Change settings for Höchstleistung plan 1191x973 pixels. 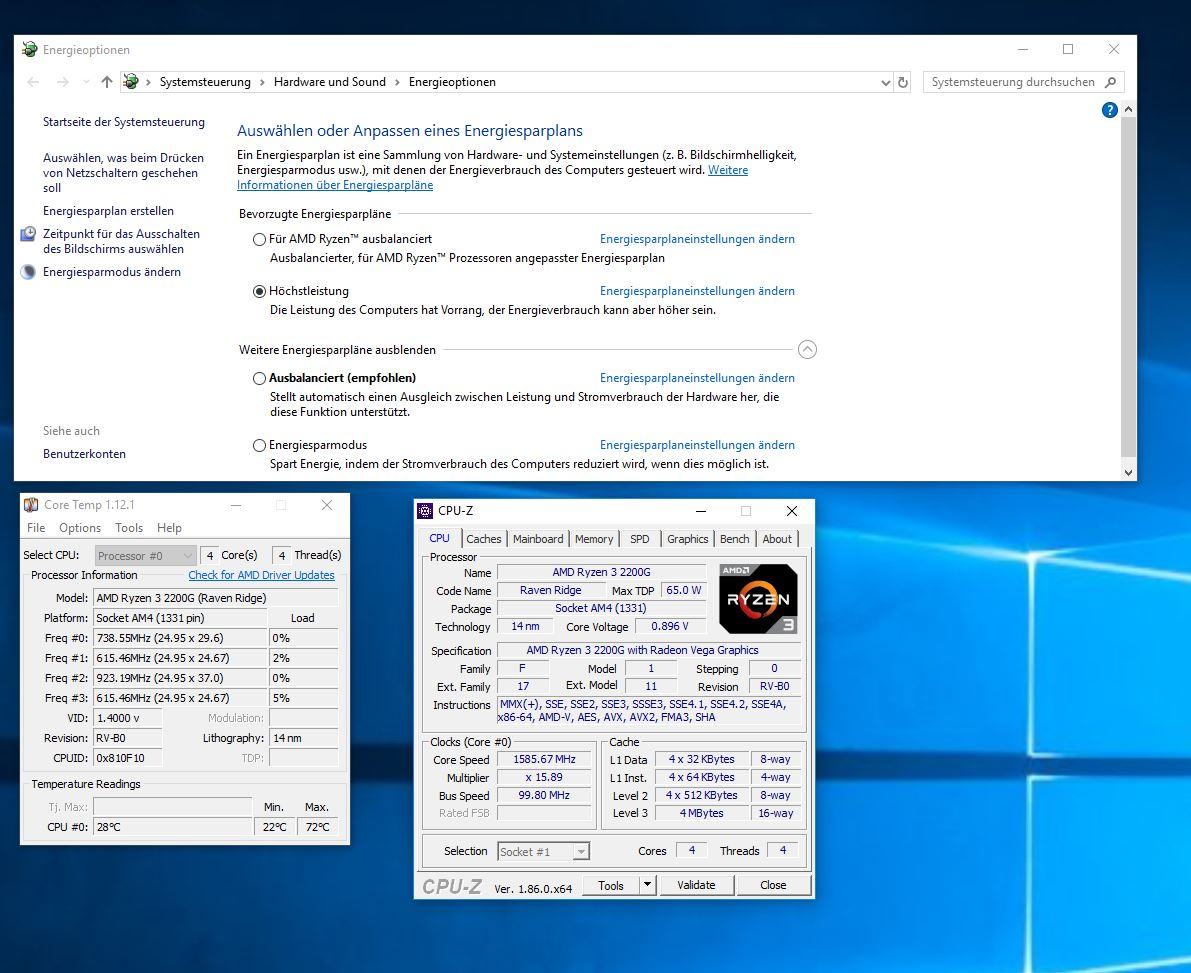[x=697, y=291]
